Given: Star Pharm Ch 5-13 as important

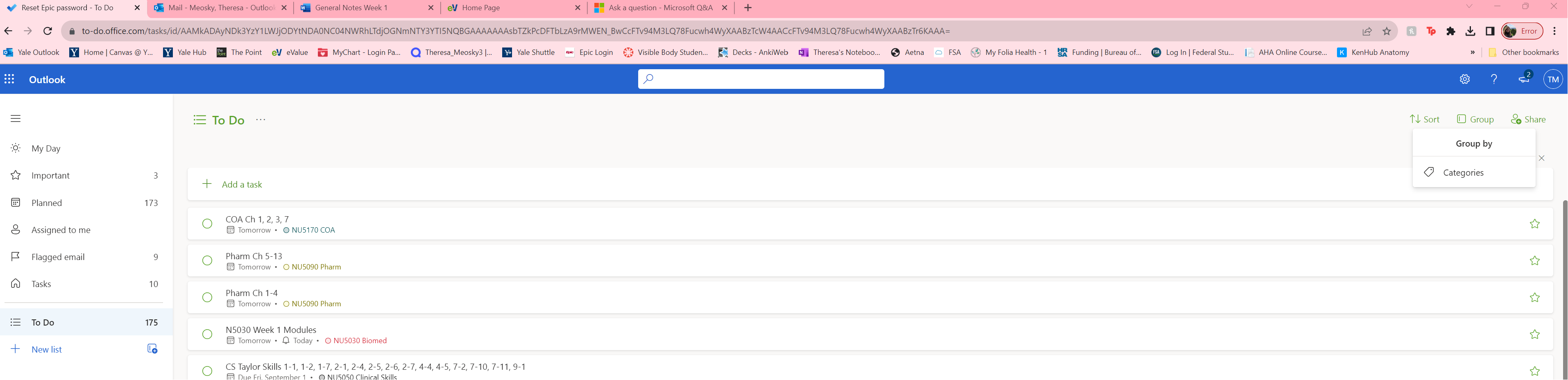Looking at the screenshot, I should point(1534,261).
